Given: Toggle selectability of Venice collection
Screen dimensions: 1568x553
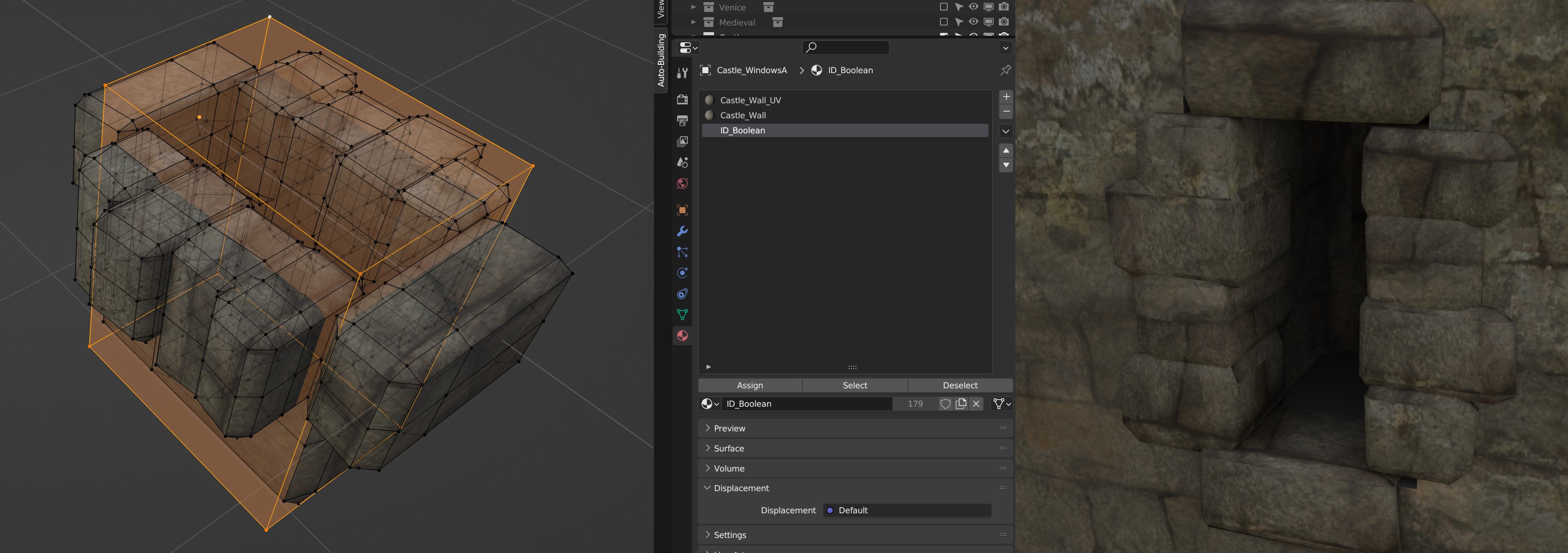Looking at the screenshot, I should [959, 7].
